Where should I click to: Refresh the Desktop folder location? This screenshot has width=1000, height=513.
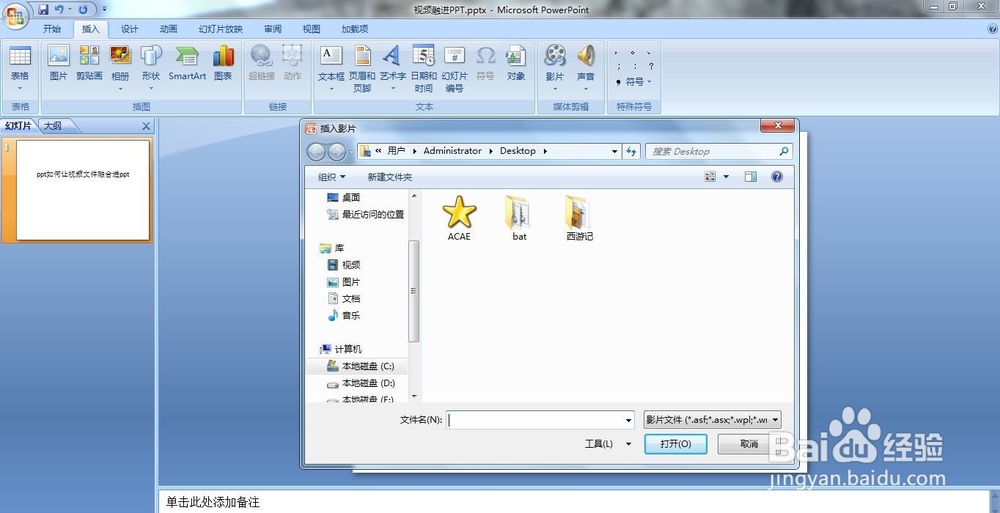631,151
